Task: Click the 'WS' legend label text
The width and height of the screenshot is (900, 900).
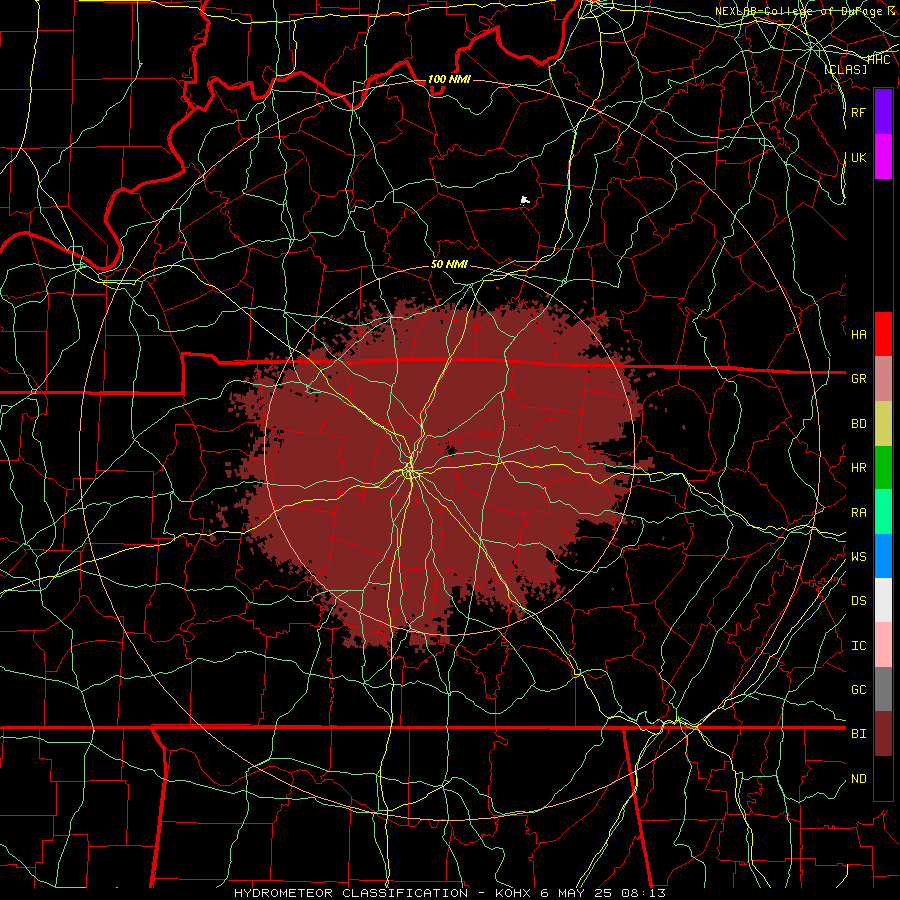Action: [x=858, y=557]
